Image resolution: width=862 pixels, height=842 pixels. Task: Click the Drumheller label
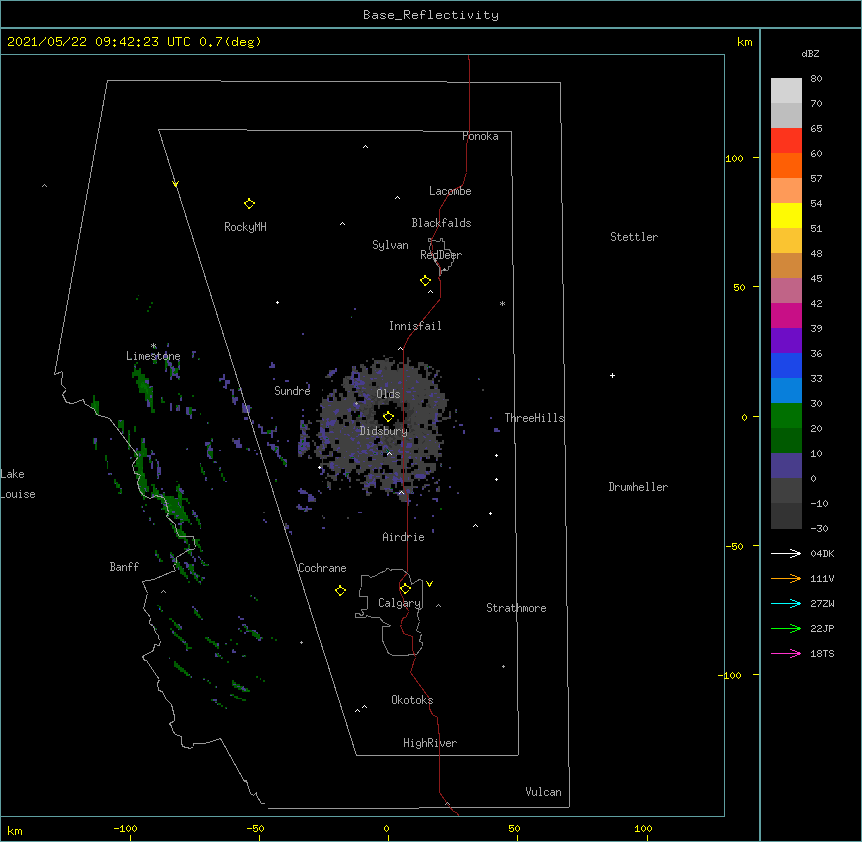pyautogui.click(x=638, y=487)
